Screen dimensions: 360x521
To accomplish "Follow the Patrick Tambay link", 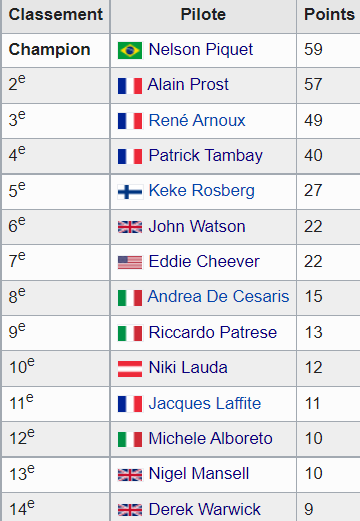I will [206, 156].
